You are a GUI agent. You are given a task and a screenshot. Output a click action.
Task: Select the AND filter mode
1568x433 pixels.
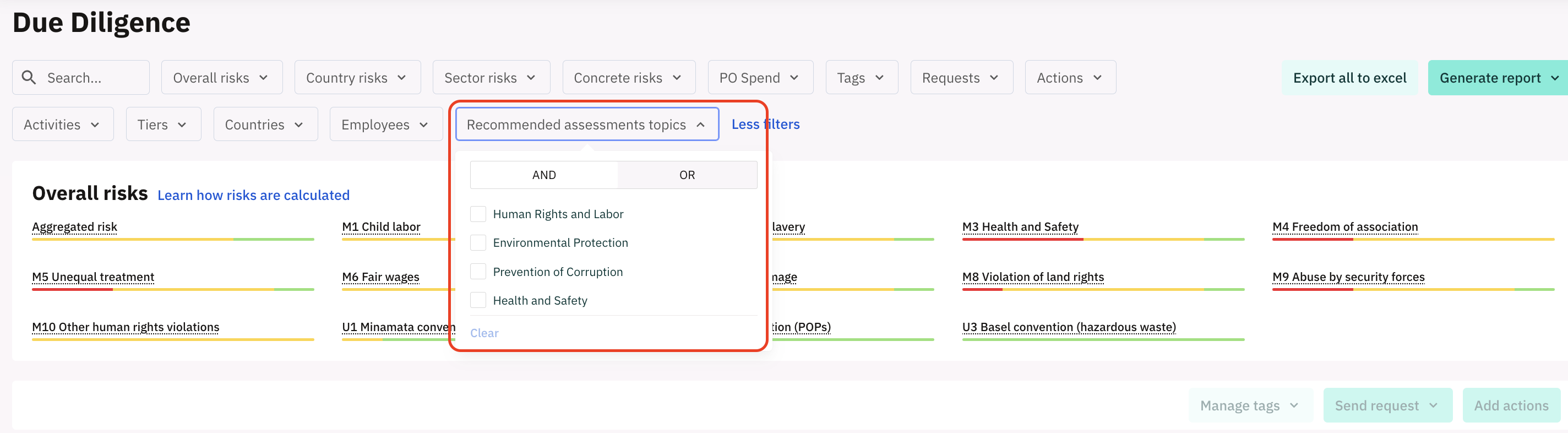[543, 175]
